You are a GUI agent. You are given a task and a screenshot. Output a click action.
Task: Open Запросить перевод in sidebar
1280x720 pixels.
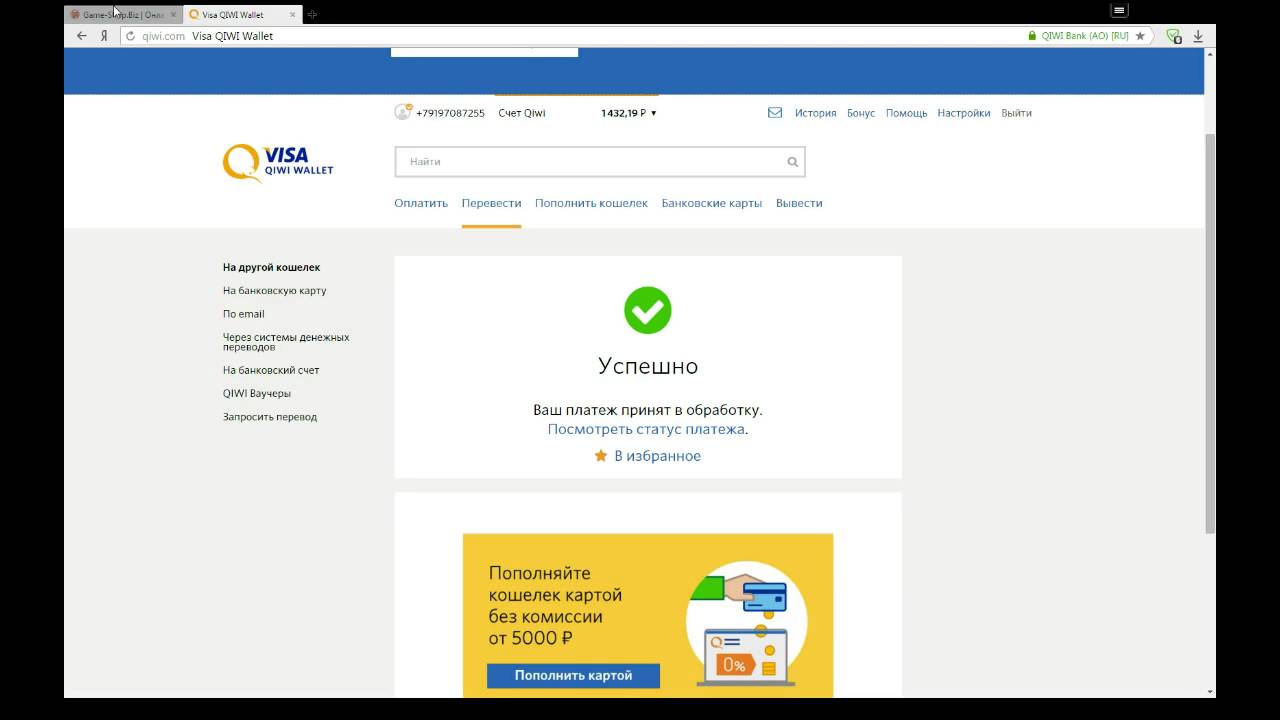coord(269,417)
